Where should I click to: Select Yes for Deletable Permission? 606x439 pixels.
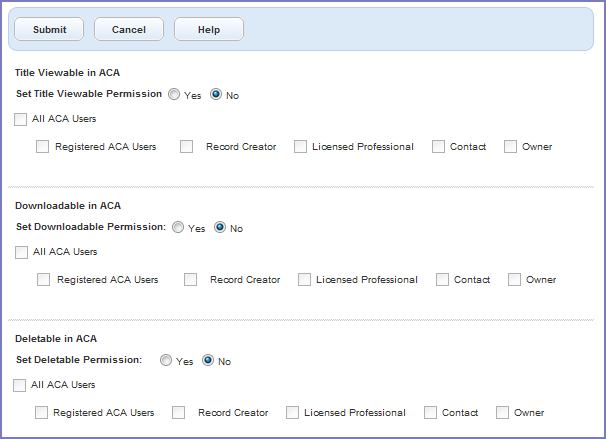click(166, 361)
